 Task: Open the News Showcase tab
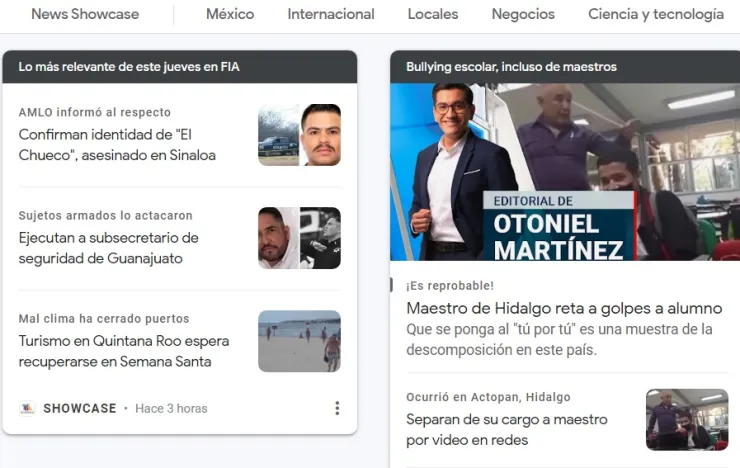[x=85, y=14]
